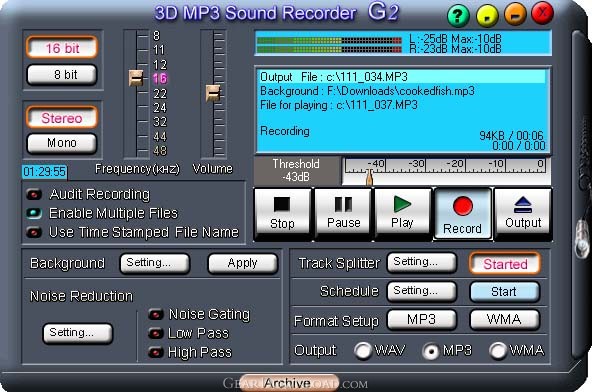Enable Low Pass filter
The height and width of the screenshot is (392, 592).
156,333
